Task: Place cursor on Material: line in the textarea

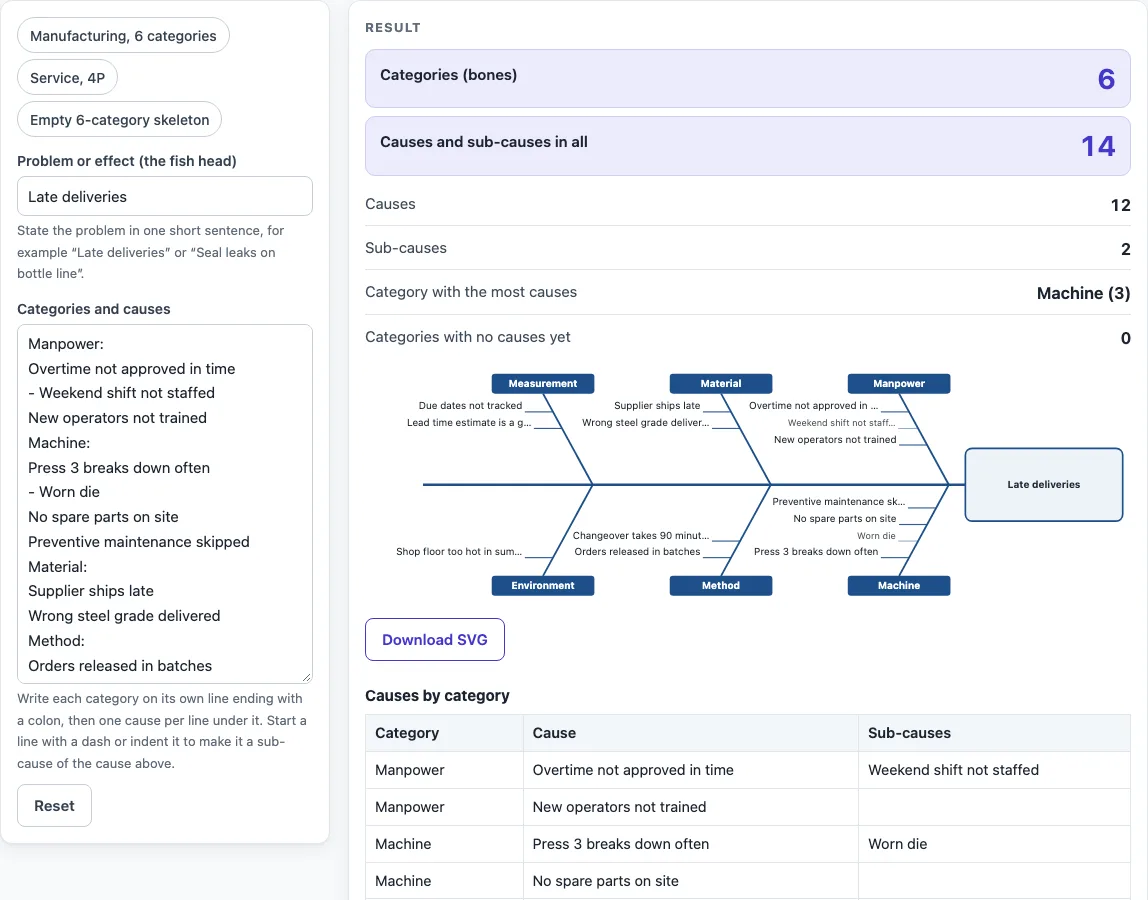Action: pyautogui.click(x=57, y=567)
